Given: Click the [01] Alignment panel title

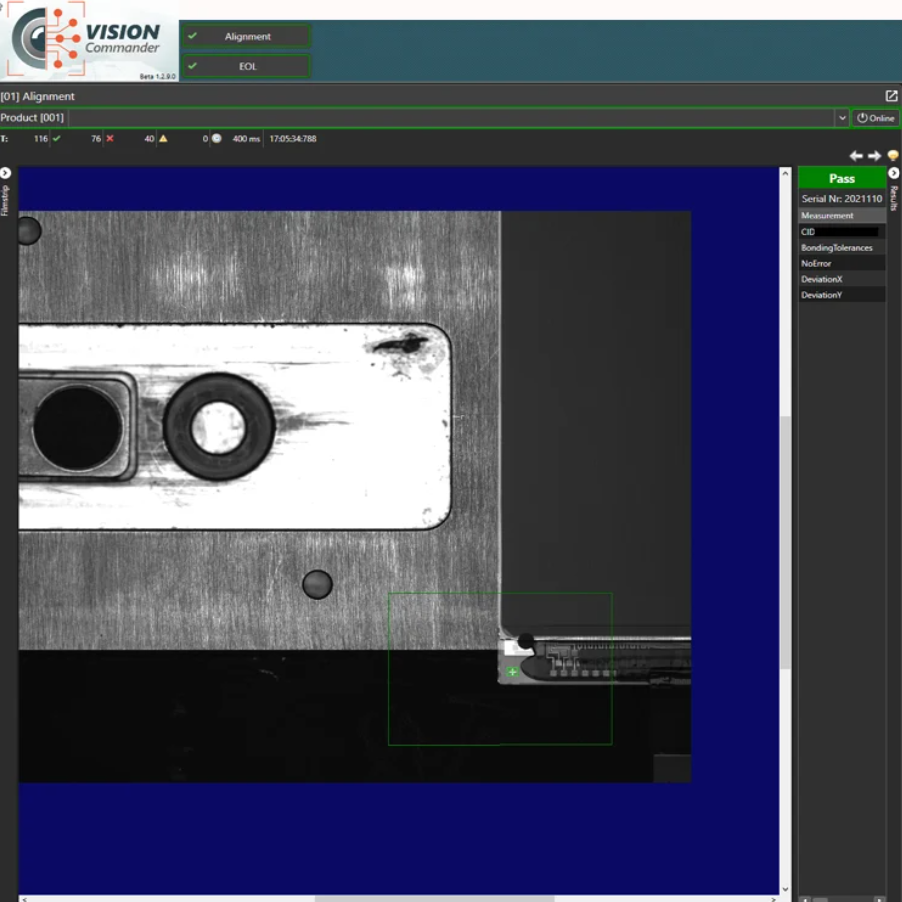Looking at the screenshot, I should tap(37, 96).
